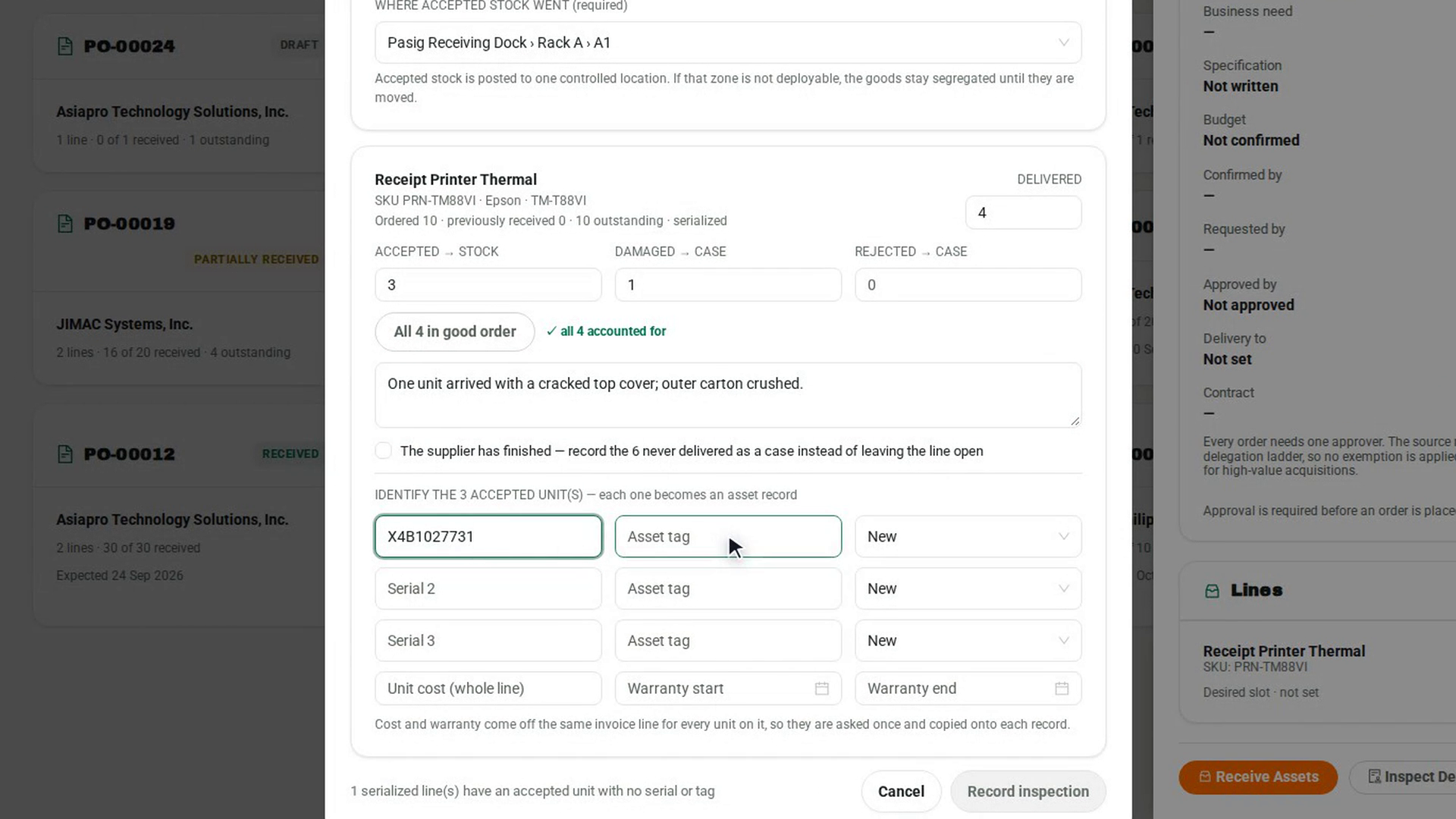Click the 'all 4 accounted for' status
Viewport: 1456px width, 819px height.
point(606,331)
